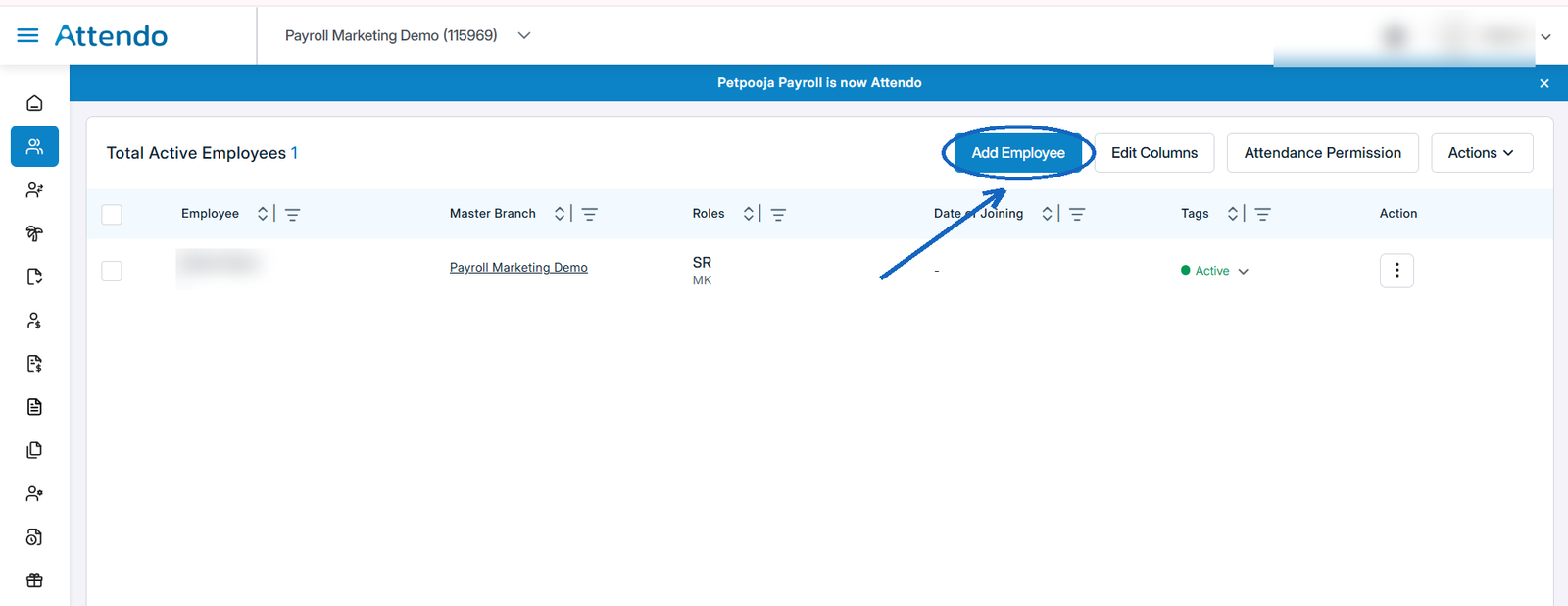Open the Employees sidebar section
Screen dimensions: 1568x606
[34, 146]
